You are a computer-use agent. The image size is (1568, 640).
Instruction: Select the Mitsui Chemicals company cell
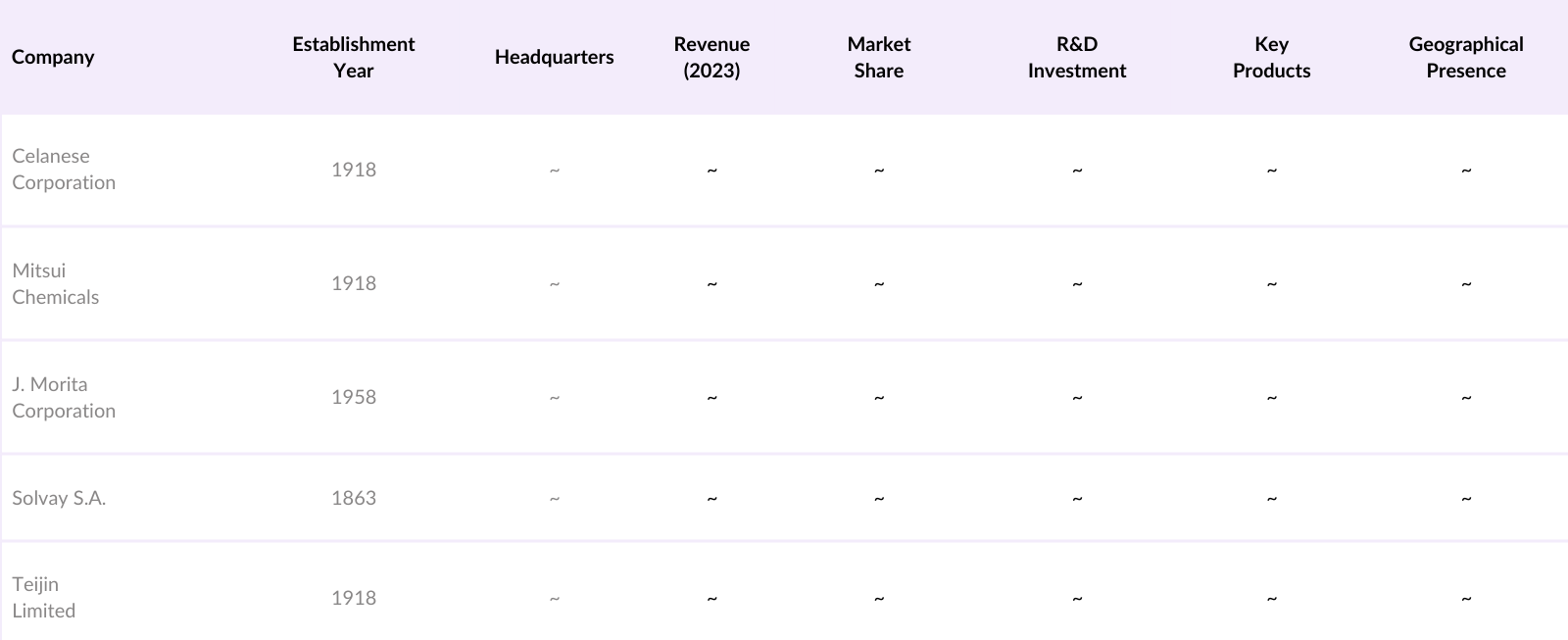tap(56, 283)
